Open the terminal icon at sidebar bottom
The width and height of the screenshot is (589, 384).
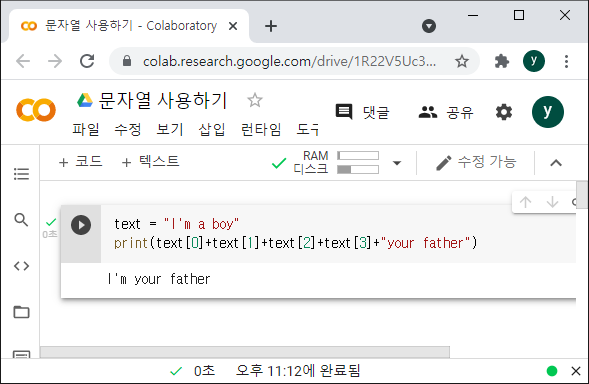(x=21, y=354)
